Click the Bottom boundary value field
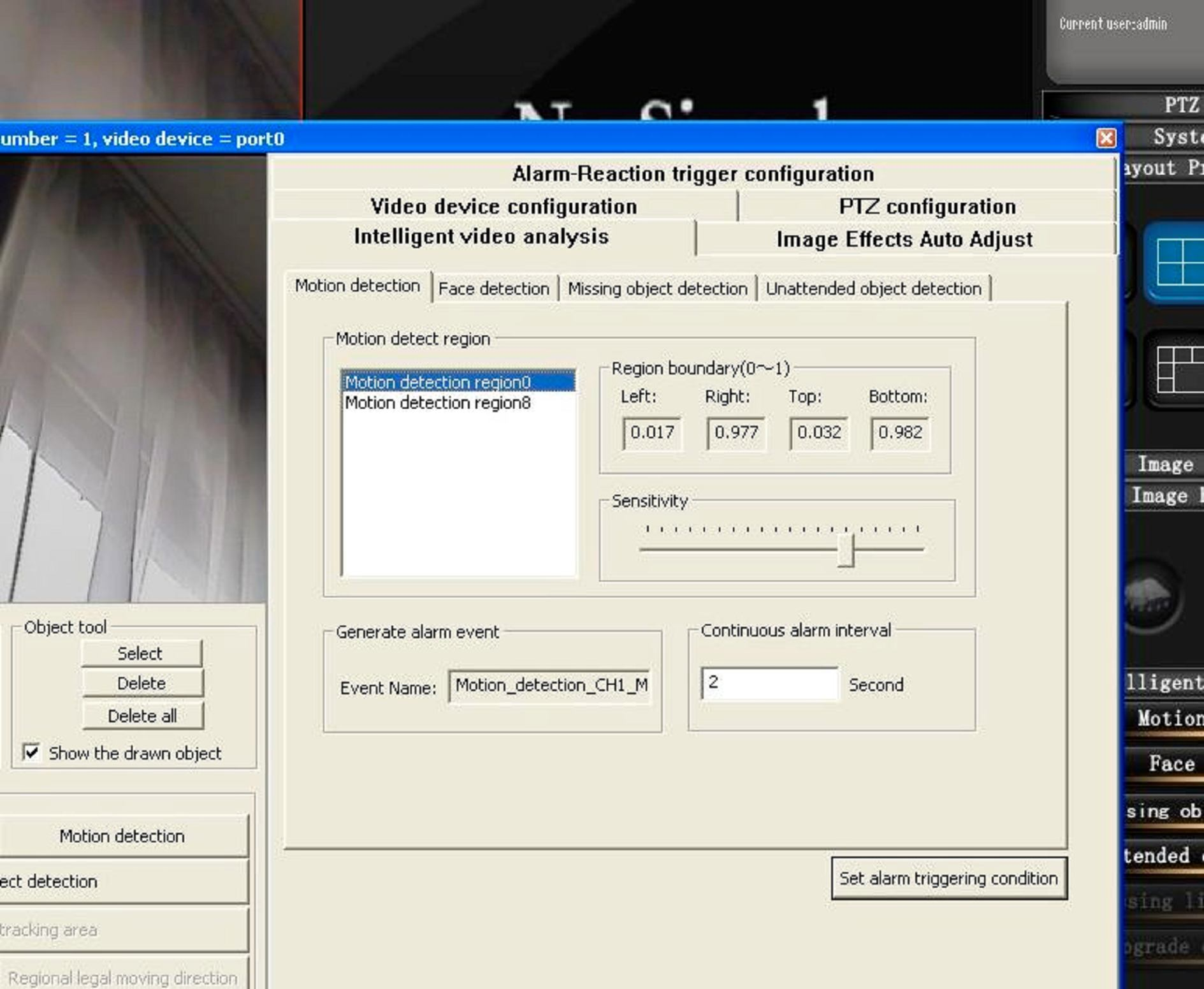This screenshot has height=989, width=1204. (899, 433)
